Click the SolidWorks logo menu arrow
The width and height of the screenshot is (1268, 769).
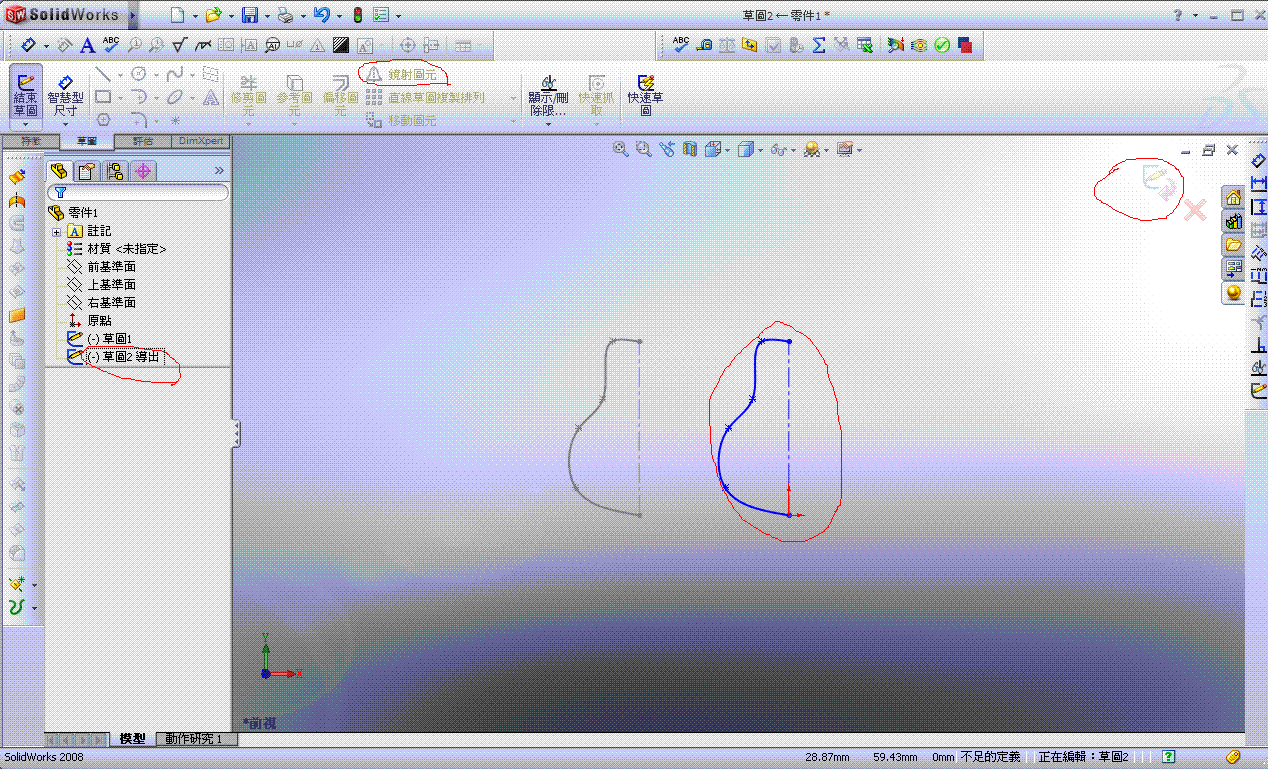pyautogui.click(x=132, y=15)
